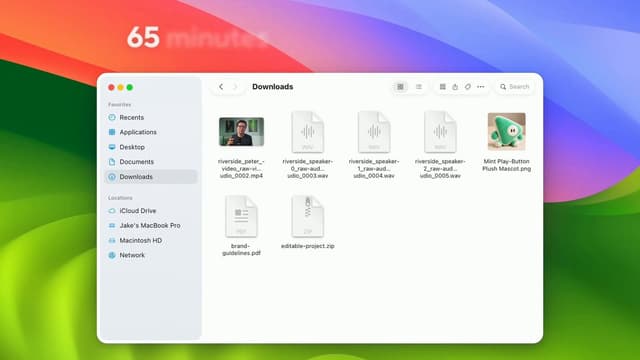The width and height of the screenshot is (640, 360).
Task: Click the file name ending udio_0003.wav
Action: pyautogui.click(x=307, y=169)
